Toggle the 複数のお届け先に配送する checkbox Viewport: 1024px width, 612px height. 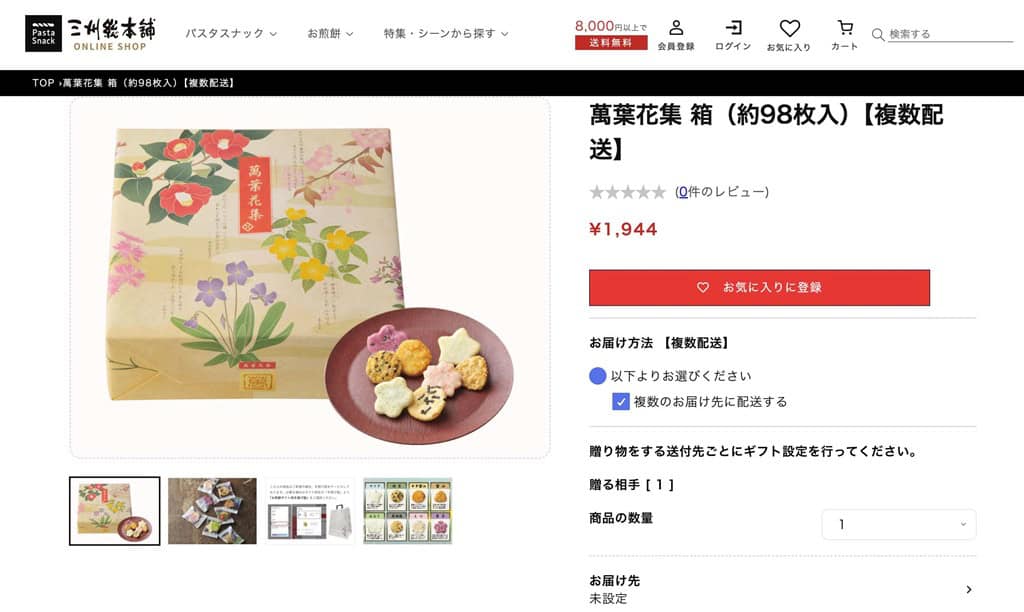pos(620,402)
